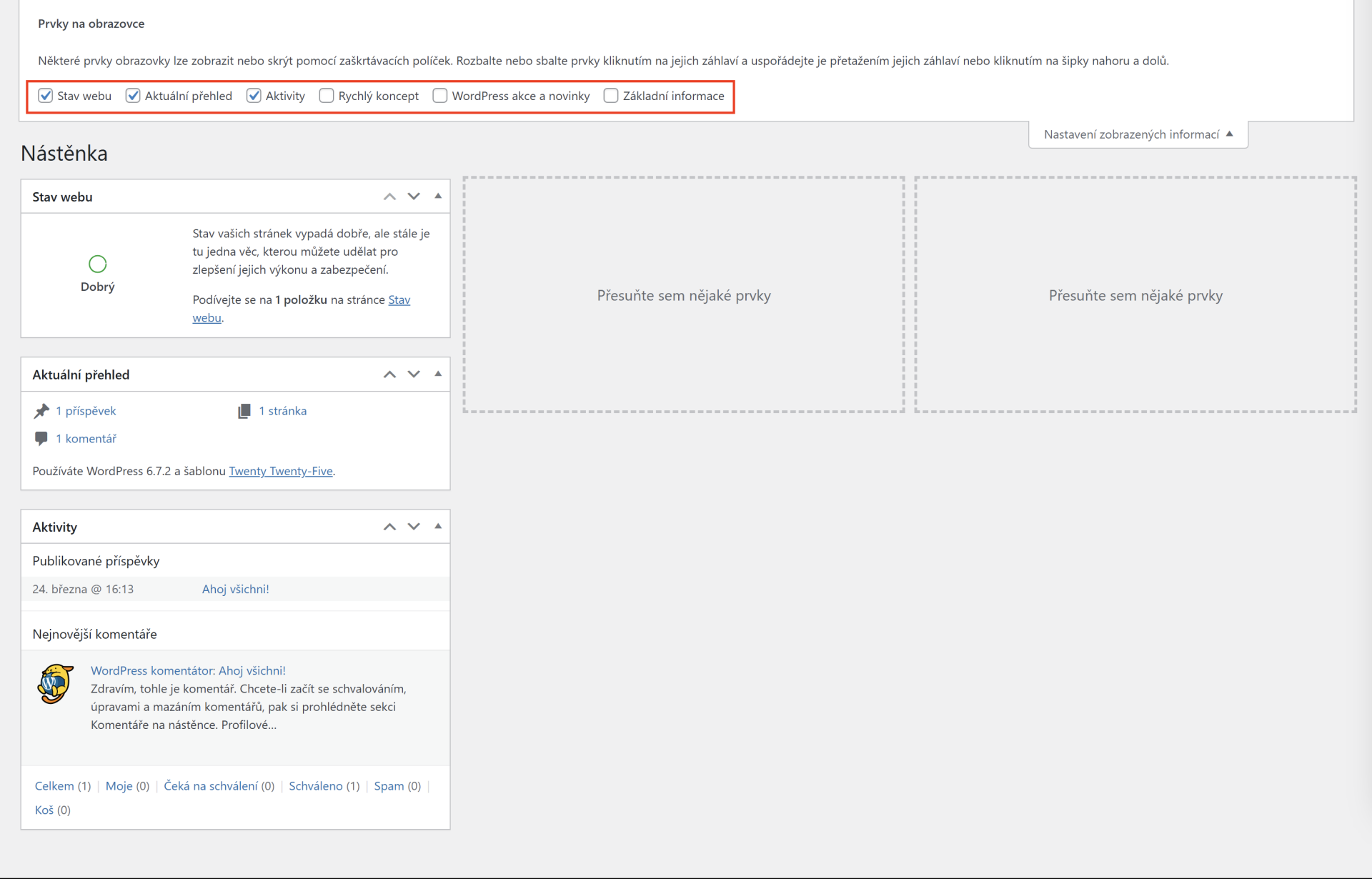Click WordPress komentátor Wapuu avatar

(55, 684)
